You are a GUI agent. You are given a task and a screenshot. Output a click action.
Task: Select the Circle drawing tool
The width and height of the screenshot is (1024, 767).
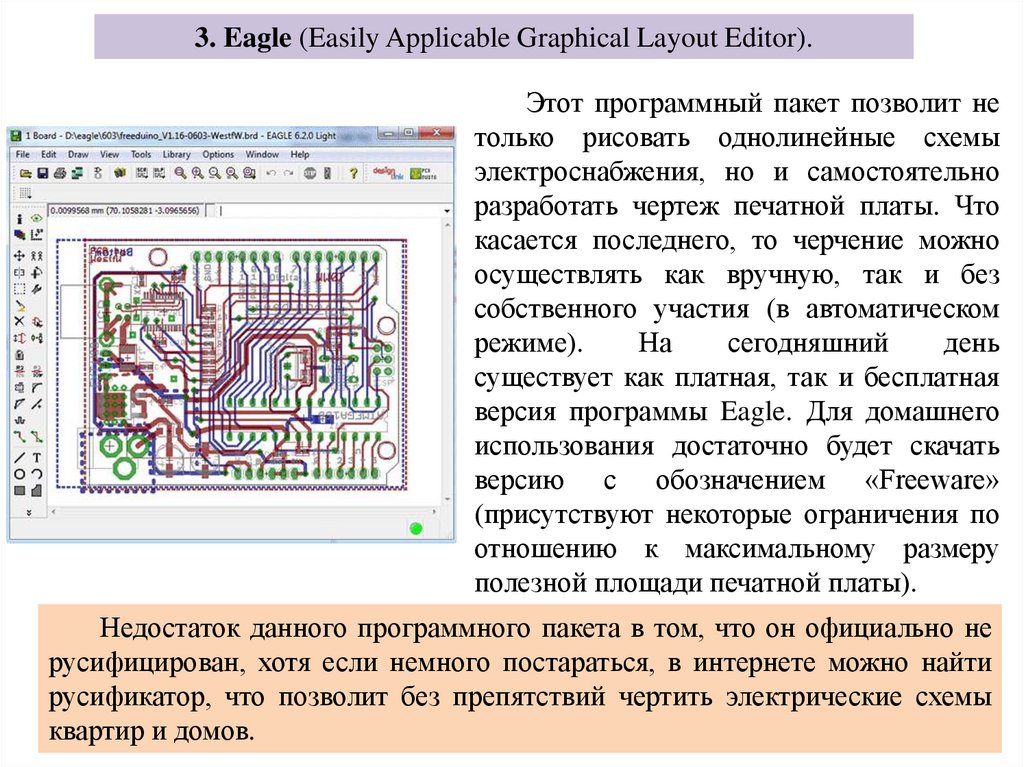click(x=19, y=474)
